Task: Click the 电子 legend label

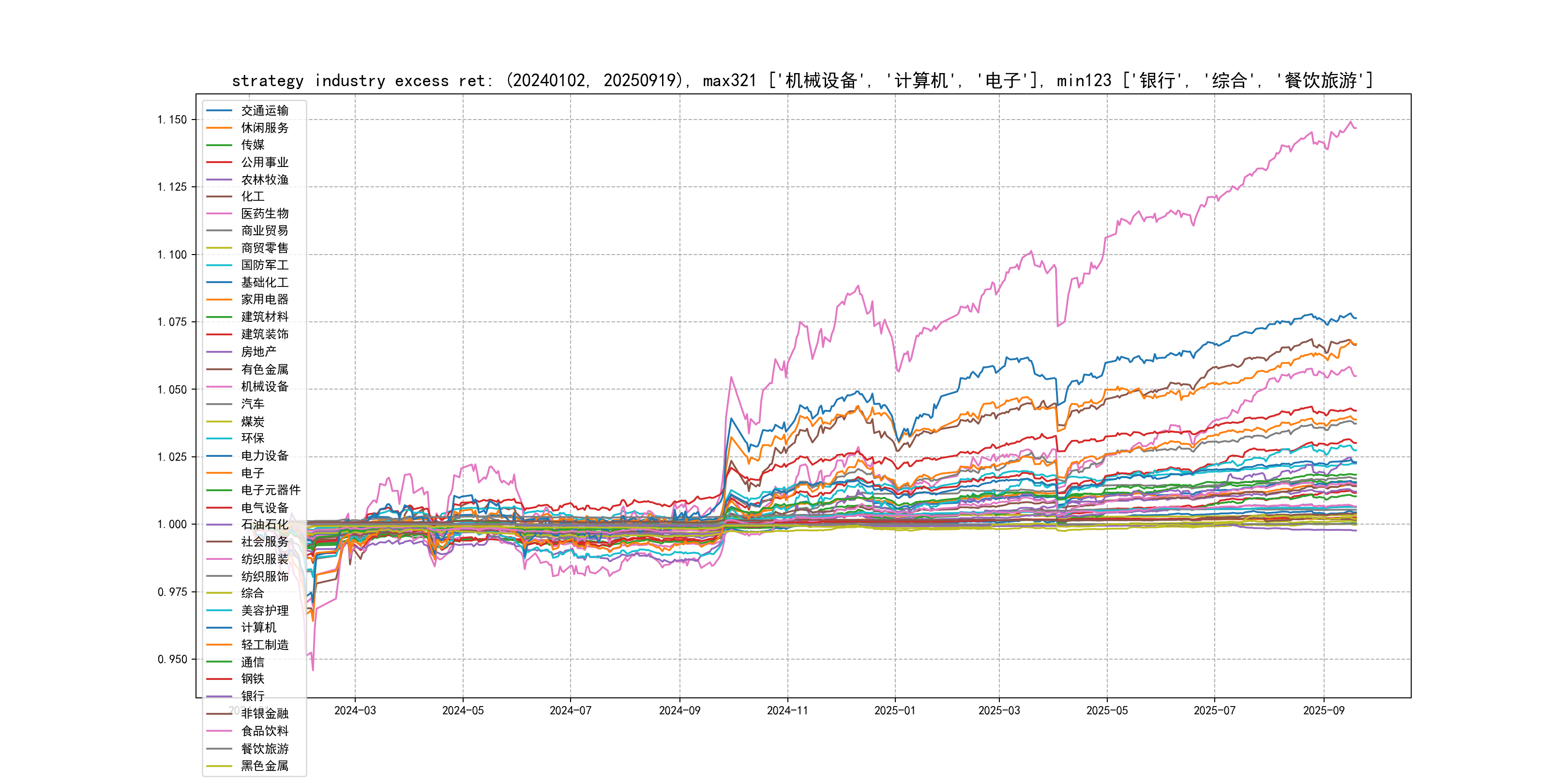Action: tap(252, 473)
